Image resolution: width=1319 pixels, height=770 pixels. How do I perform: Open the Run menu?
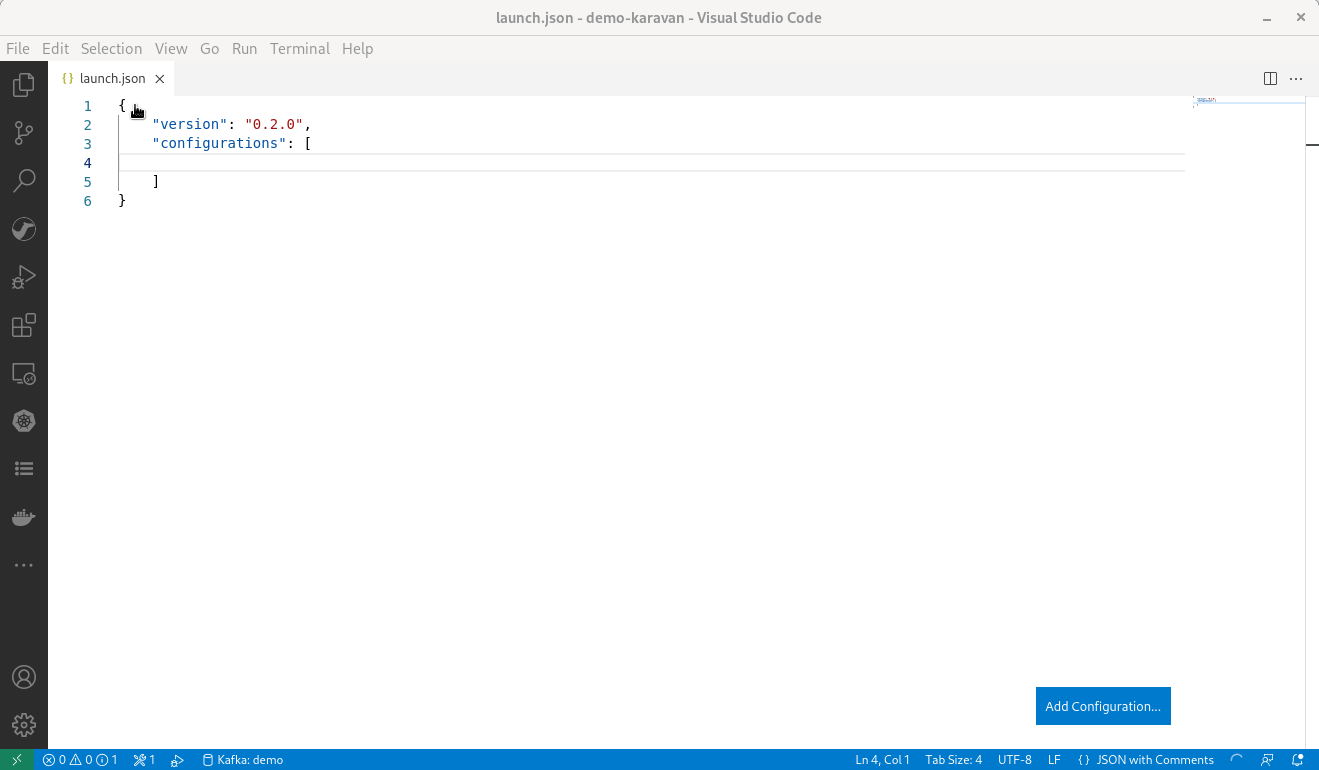[x=244, y=48]
